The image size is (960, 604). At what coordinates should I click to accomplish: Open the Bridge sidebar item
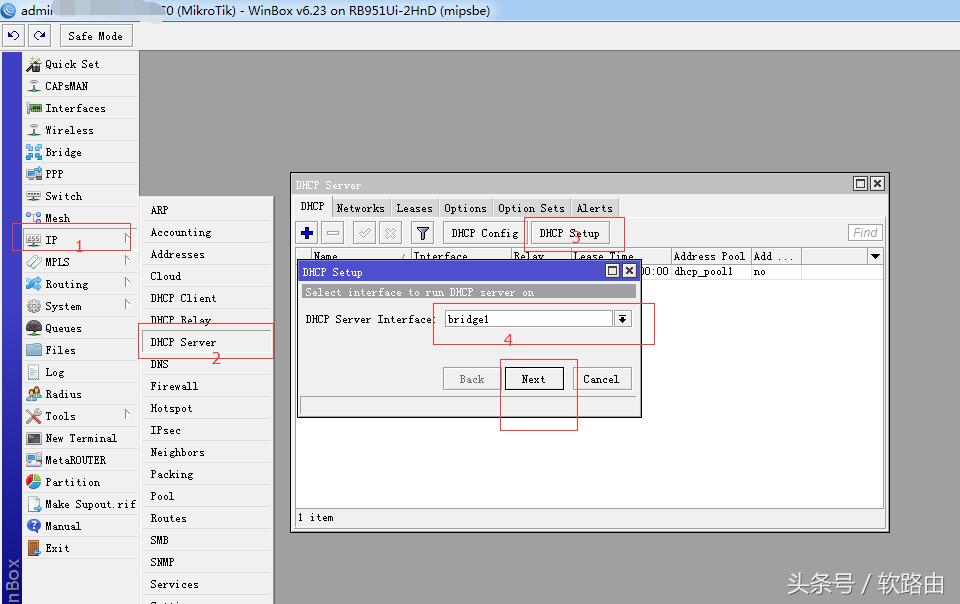tap(63, 152)
